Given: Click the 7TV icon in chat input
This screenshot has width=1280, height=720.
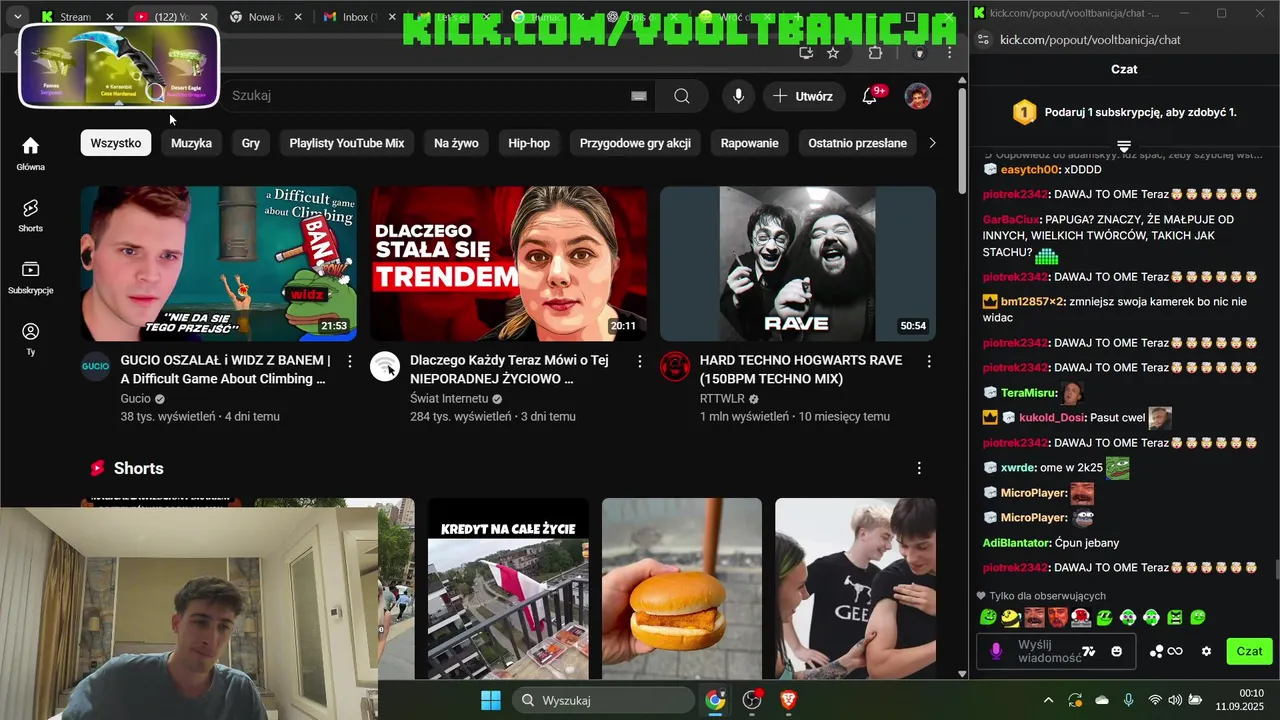Looking at the screenshot, I should coord(1089,651).
